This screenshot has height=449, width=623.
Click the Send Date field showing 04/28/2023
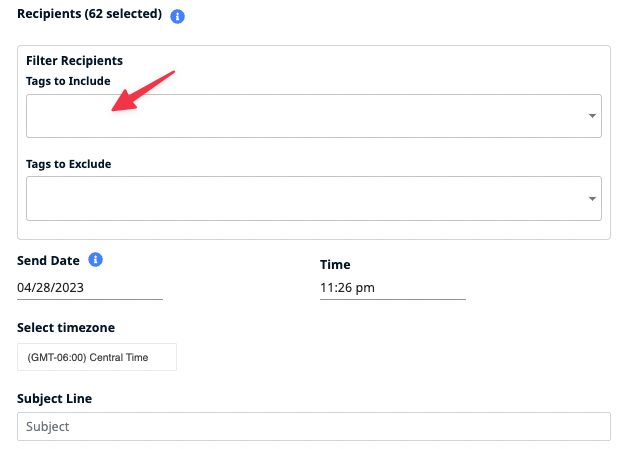pyautogui.click(x=90, y=288)
